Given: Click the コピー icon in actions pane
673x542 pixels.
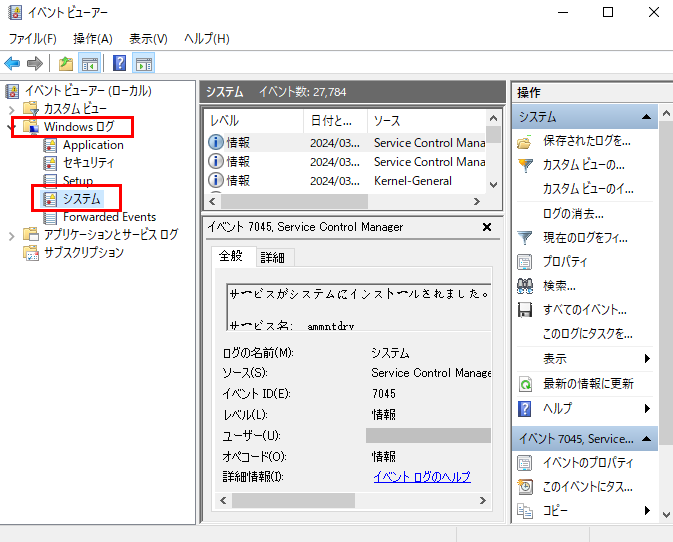Looking at the screenshot, I should pos(524,511).
